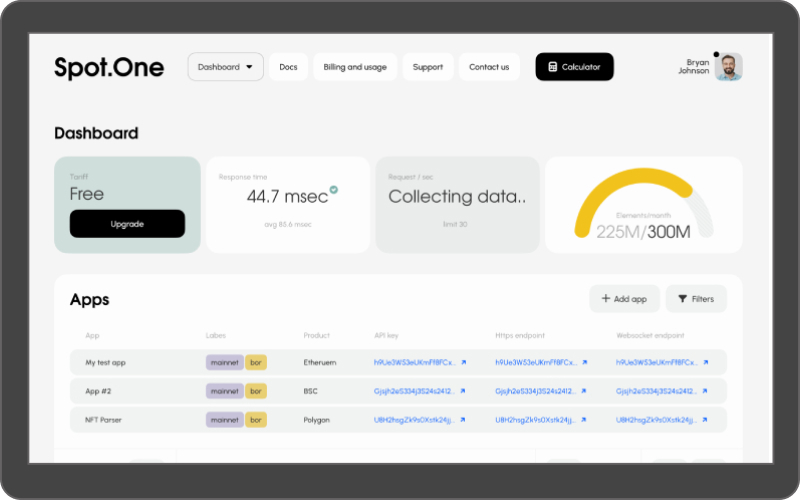Screen dimensions: 800x500
Task: Open the Support page
Action: 428,67
